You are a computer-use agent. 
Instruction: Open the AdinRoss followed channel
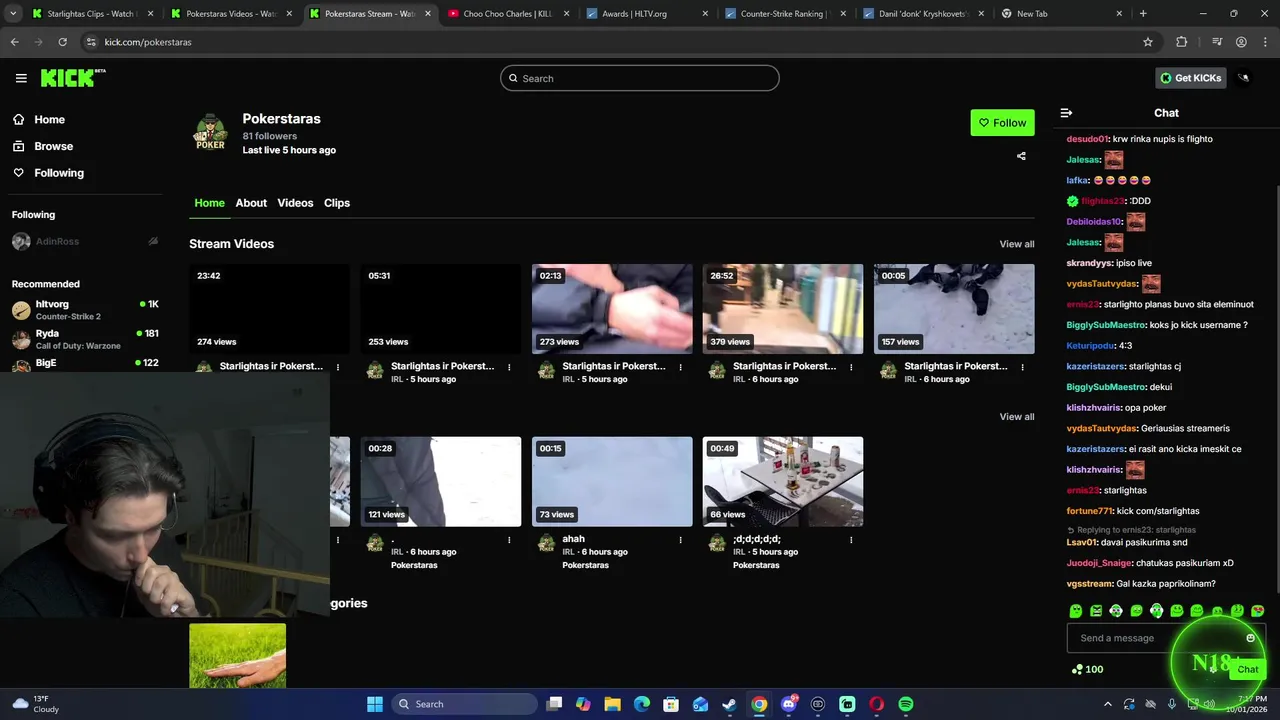[x=85, y=241]
